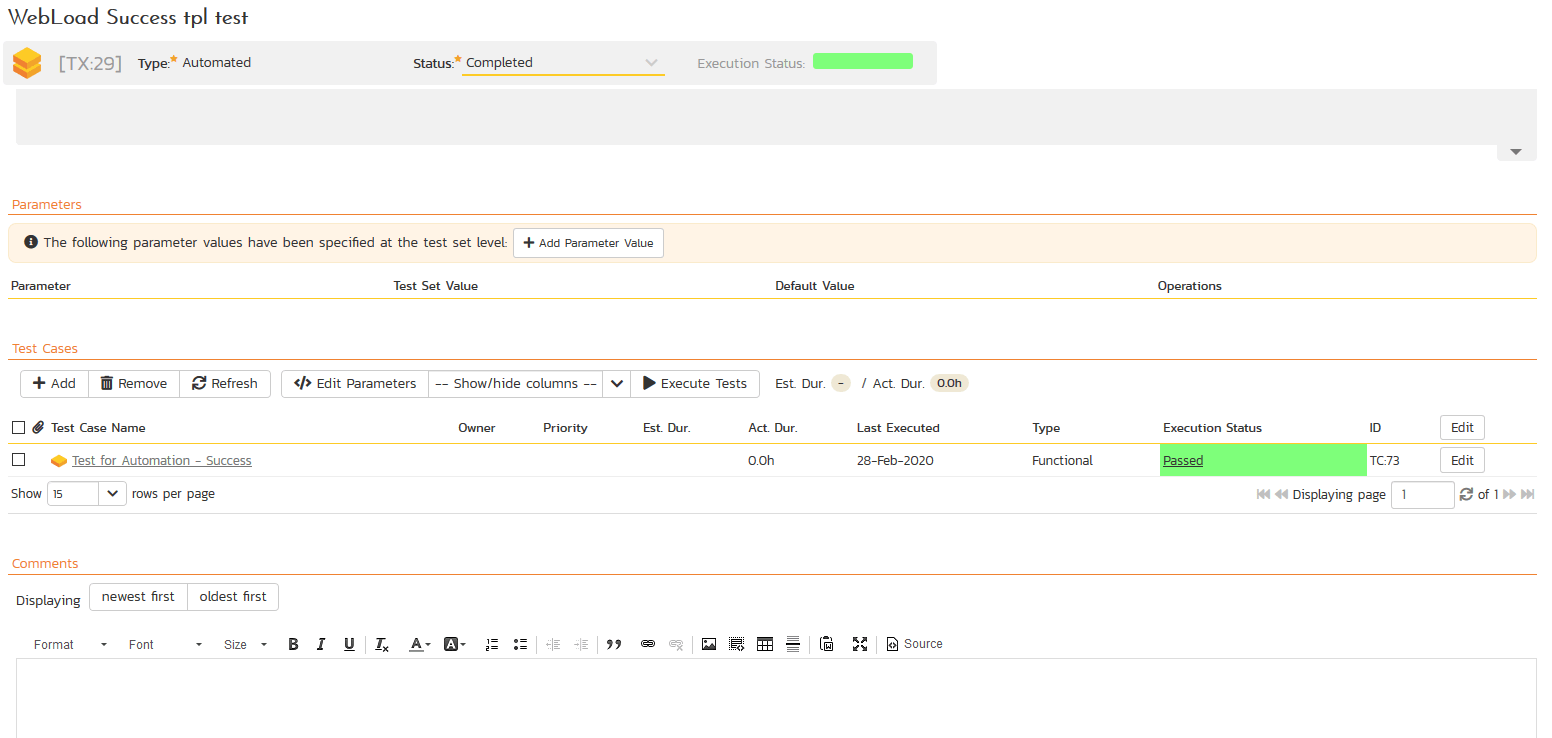Open the Font dropdown in editor
This screenshot has height=738, width=1552.
[x=165, y=644]
